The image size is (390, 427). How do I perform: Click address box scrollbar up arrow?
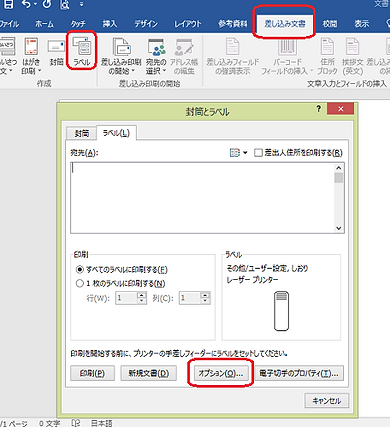[339, 168]
